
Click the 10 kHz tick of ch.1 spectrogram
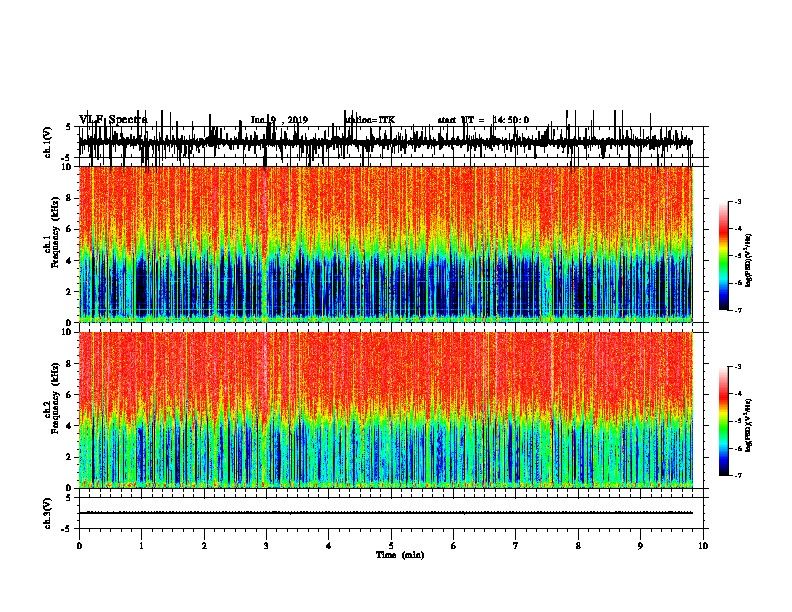pos(67,167)
